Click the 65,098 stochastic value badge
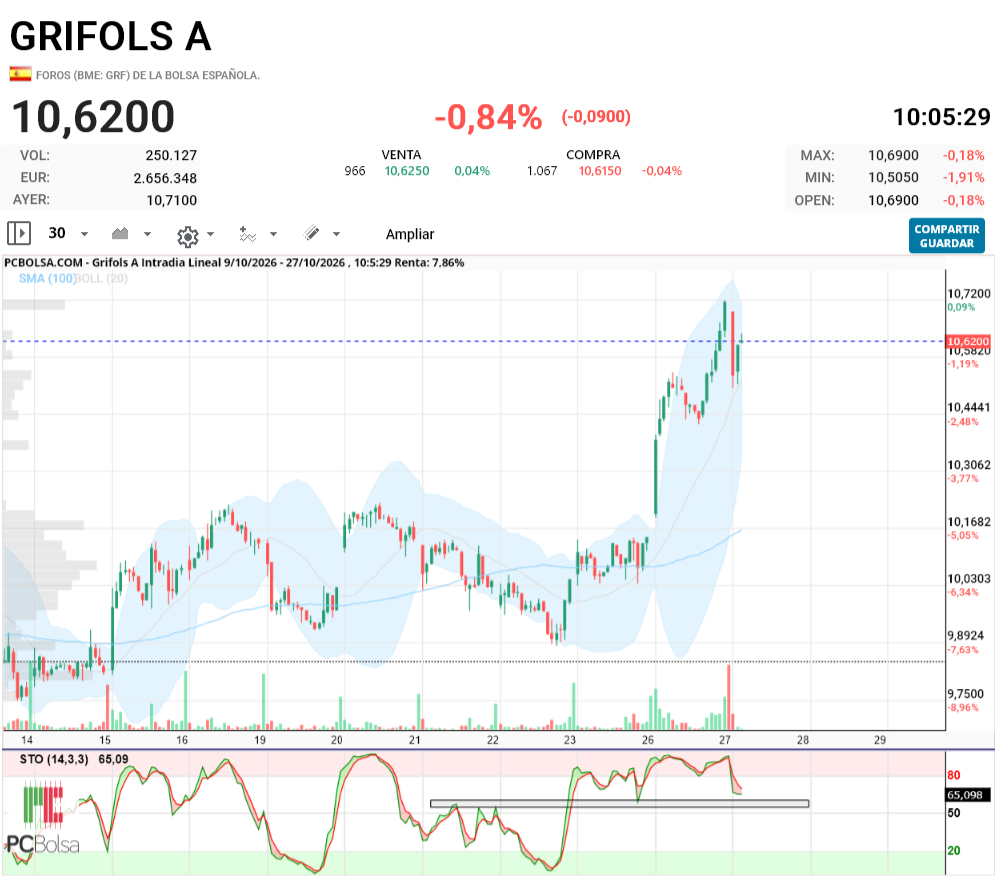997x876 pixels. point(965,795)
